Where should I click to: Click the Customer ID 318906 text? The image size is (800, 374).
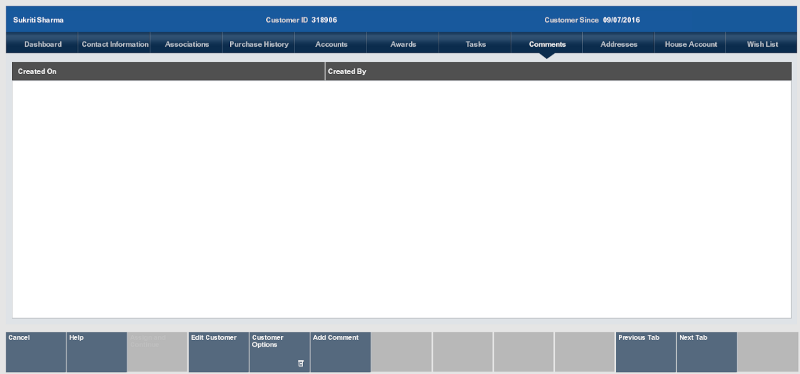[302, 20]
